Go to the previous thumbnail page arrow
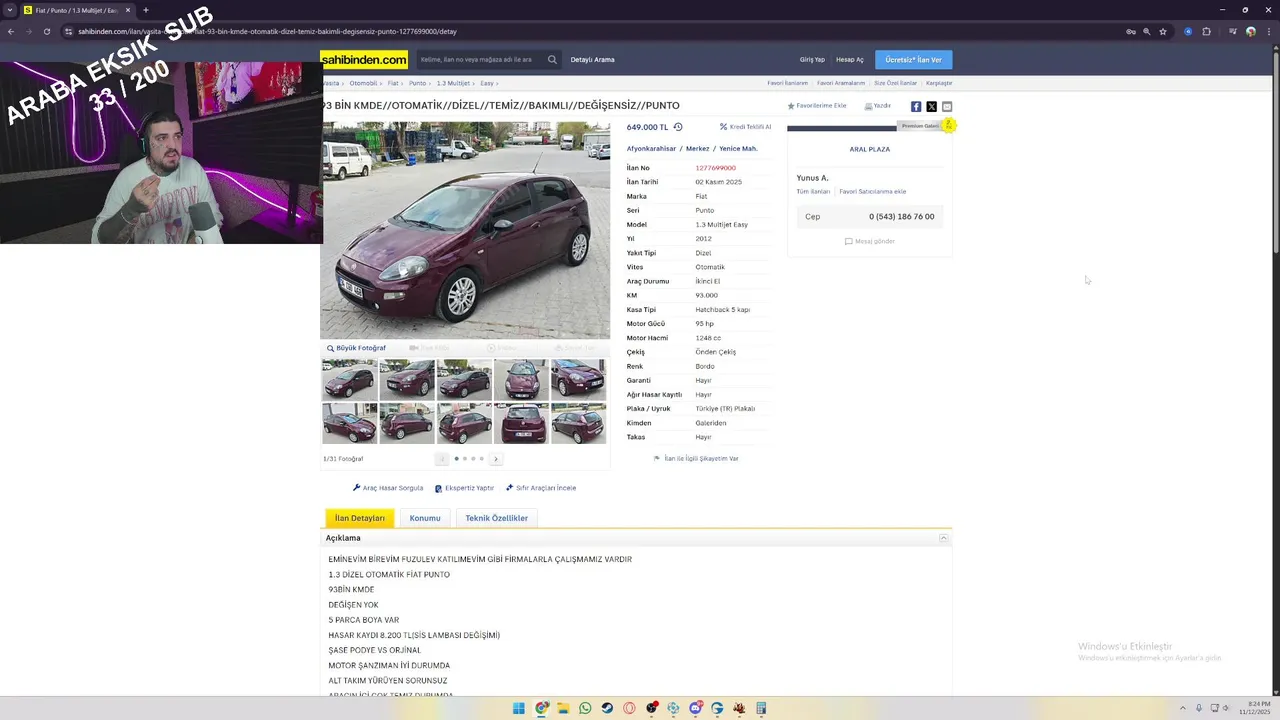 coord(442,459)
